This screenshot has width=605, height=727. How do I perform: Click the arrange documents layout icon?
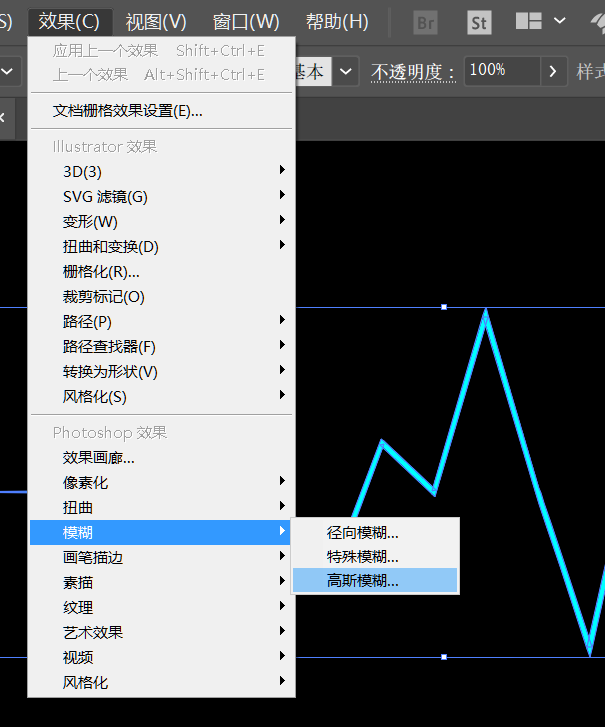pos(529,21)
